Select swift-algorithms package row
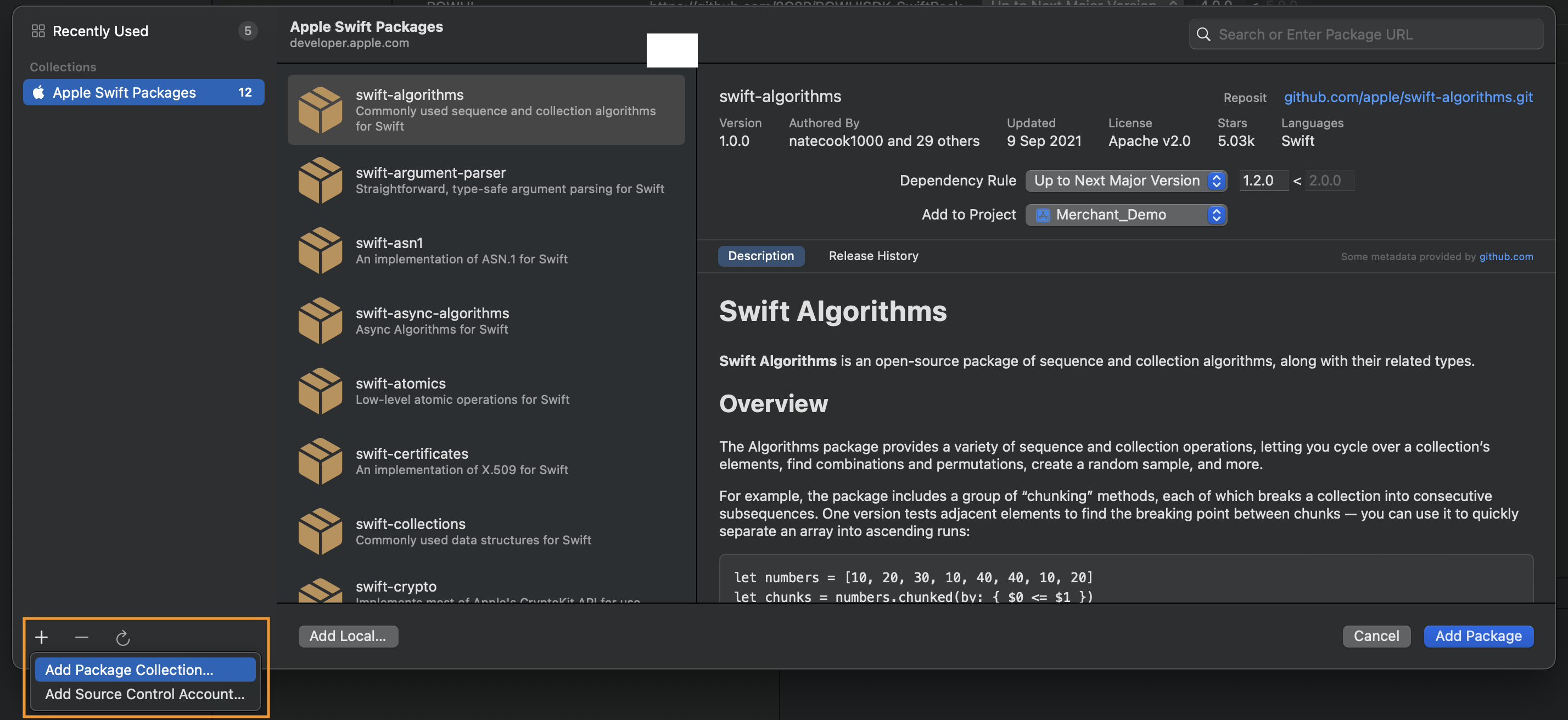The height and width of the screenshot is (720, 1568). coord(486,110)
